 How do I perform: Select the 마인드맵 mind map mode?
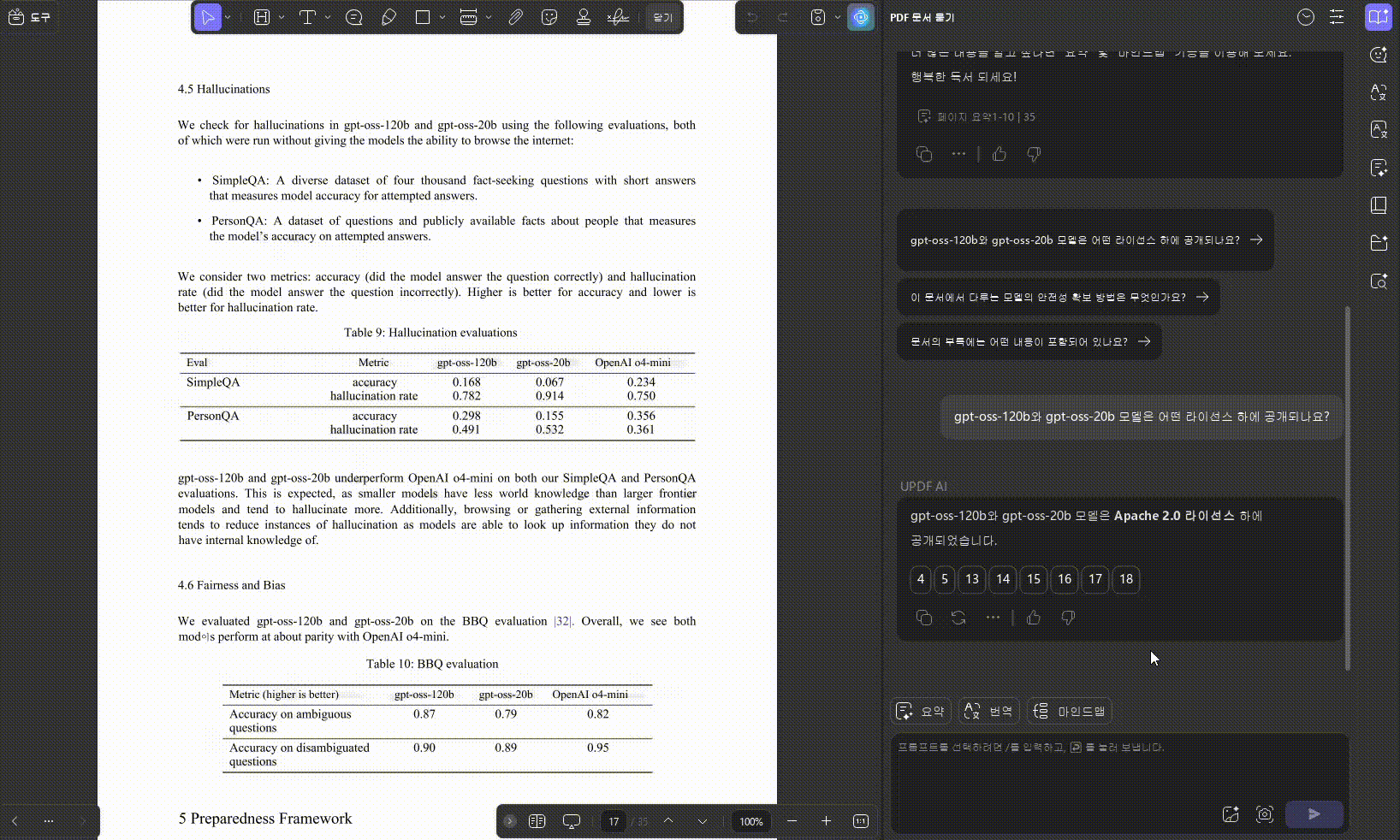pos(1070,711)
